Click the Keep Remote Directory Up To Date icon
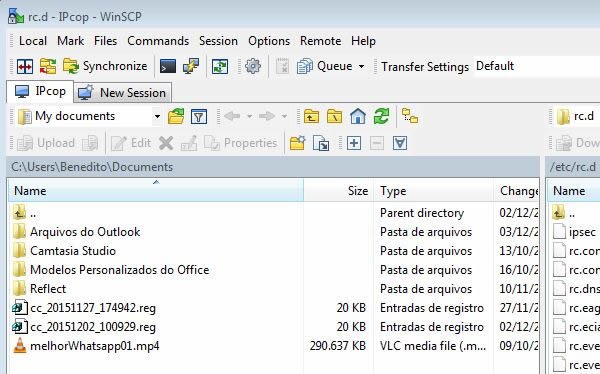The width and height of the screenshot is (600, 374). pyautogui.click(x=220, y=67)
